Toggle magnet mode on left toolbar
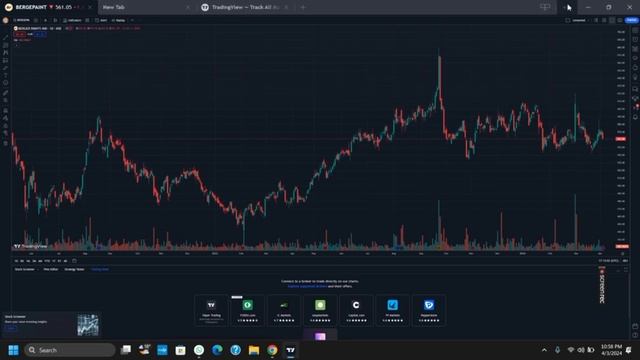 6,111
